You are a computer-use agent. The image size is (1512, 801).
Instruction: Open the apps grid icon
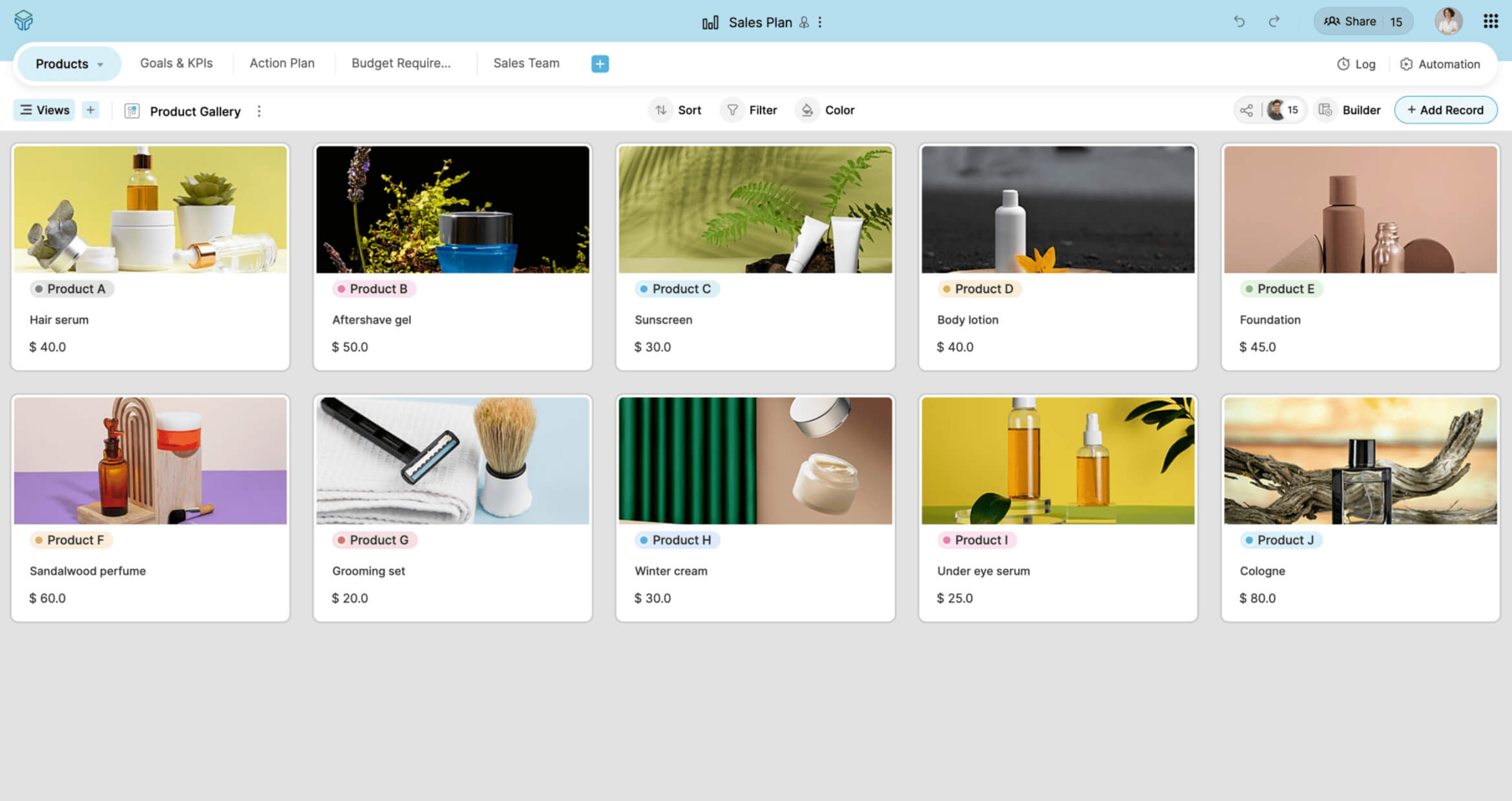click(x=1490, y=21)
